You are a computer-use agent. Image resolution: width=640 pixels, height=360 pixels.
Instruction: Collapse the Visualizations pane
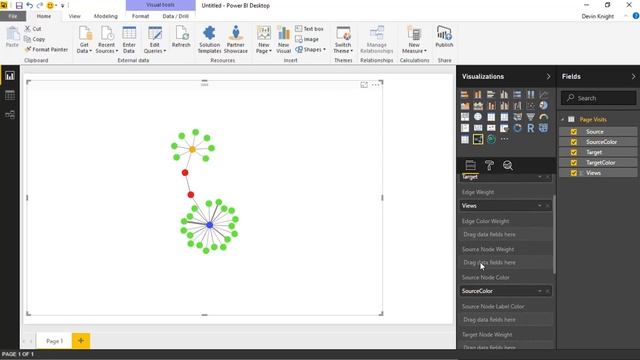(x=548, y=77)
